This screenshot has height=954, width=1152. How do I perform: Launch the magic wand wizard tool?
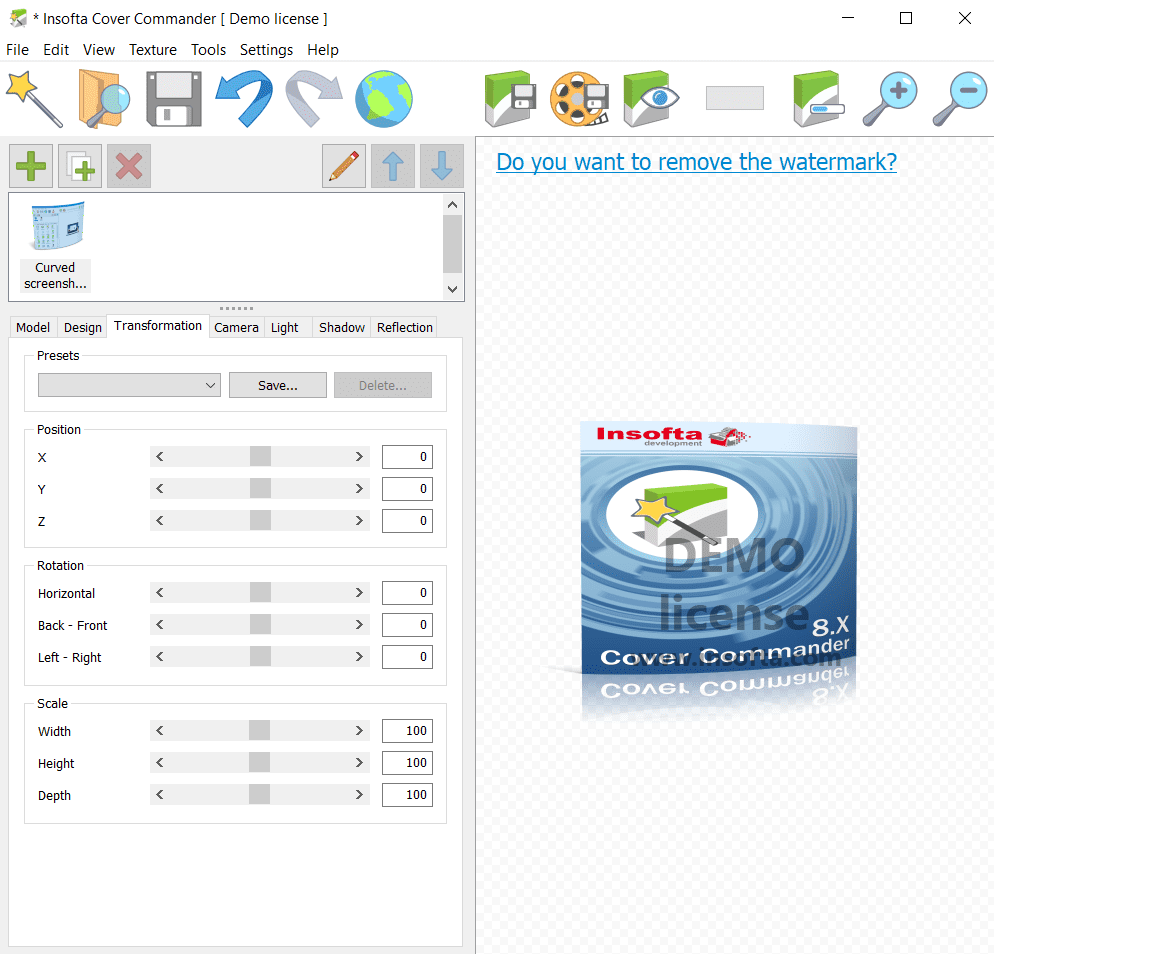click(34, 98)
